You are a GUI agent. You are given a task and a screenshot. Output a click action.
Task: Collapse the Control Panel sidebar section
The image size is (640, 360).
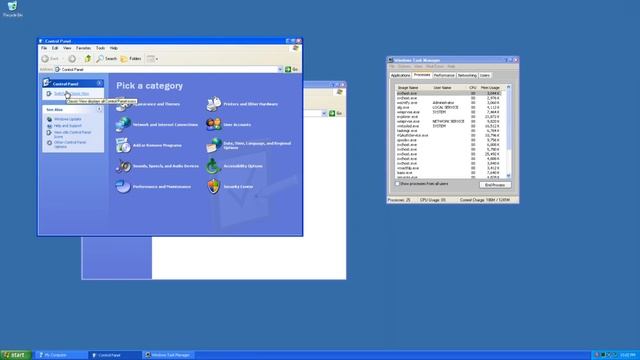coord(99,83)
